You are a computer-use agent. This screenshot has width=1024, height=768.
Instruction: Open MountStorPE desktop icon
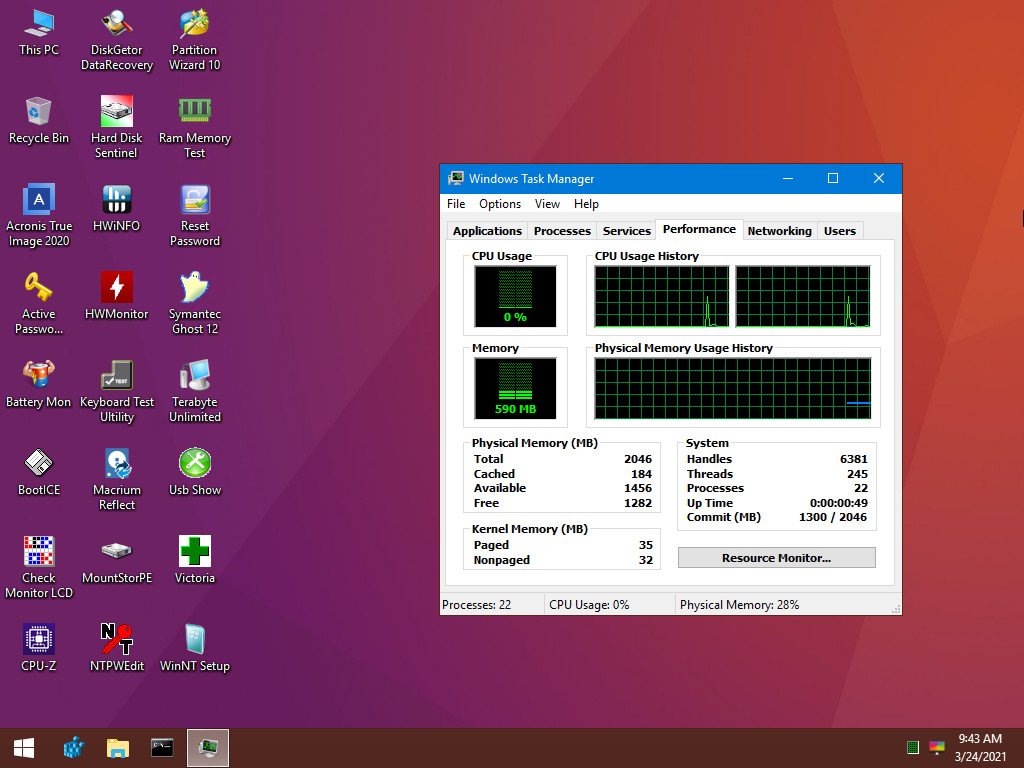click(116, 560)
